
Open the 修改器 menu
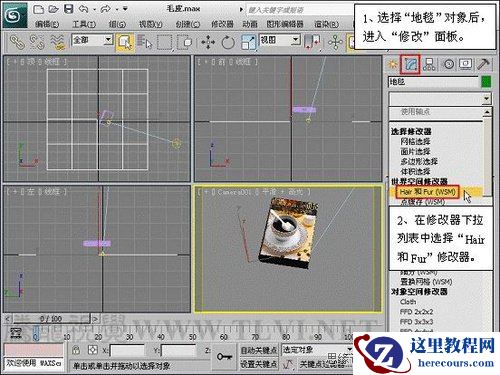point(222,24)
